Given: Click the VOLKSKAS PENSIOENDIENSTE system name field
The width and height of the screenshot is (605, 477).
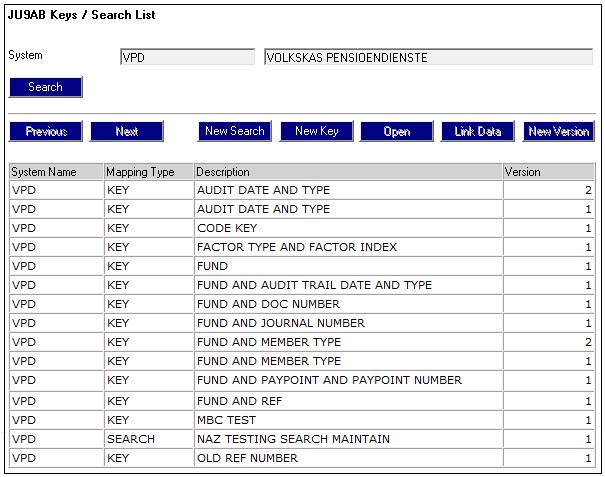Looking at the screenshot, I should [428, 57].
